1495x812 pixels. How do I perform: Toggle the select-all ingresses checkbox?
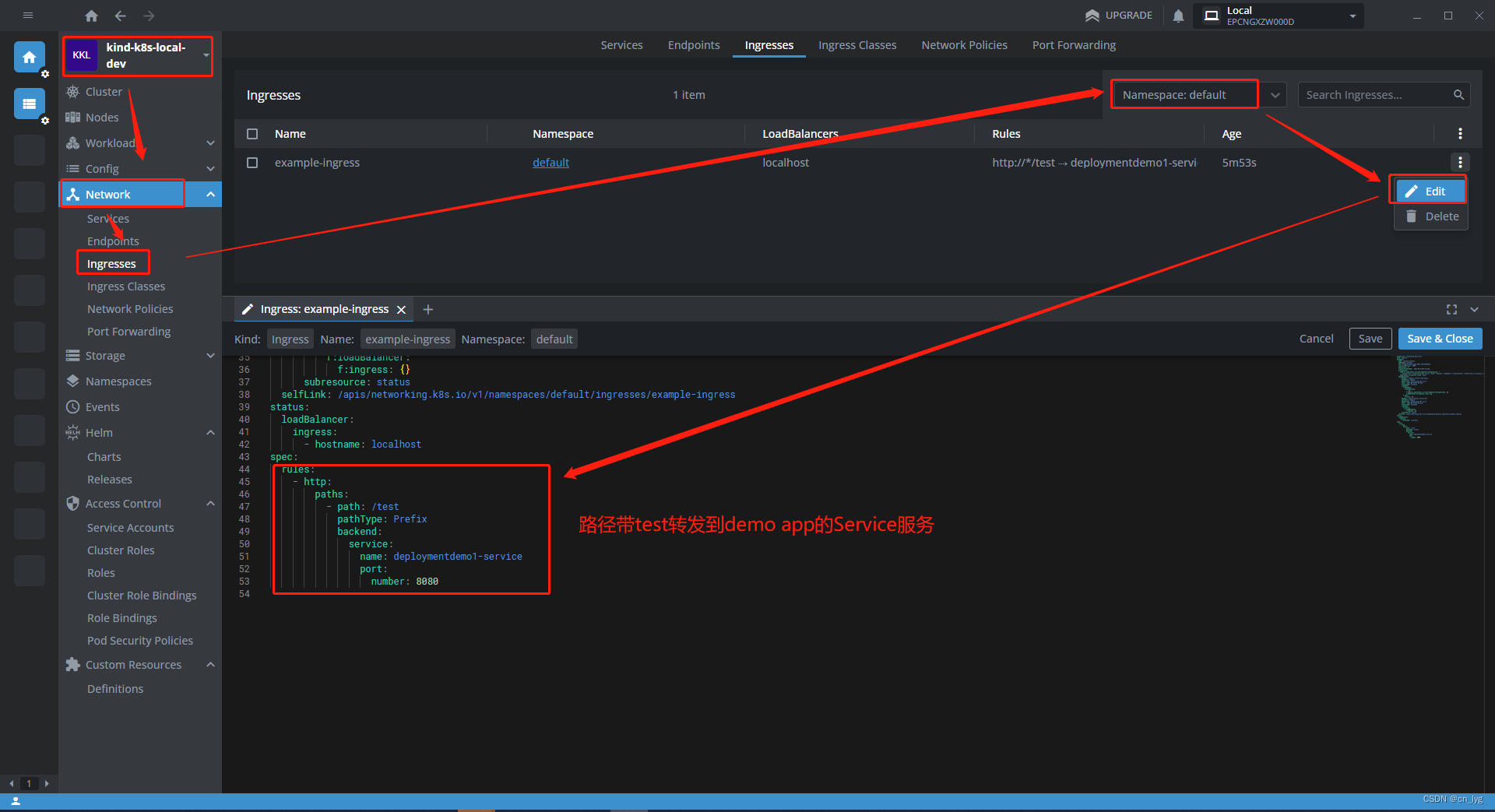[x=252, y=134]
